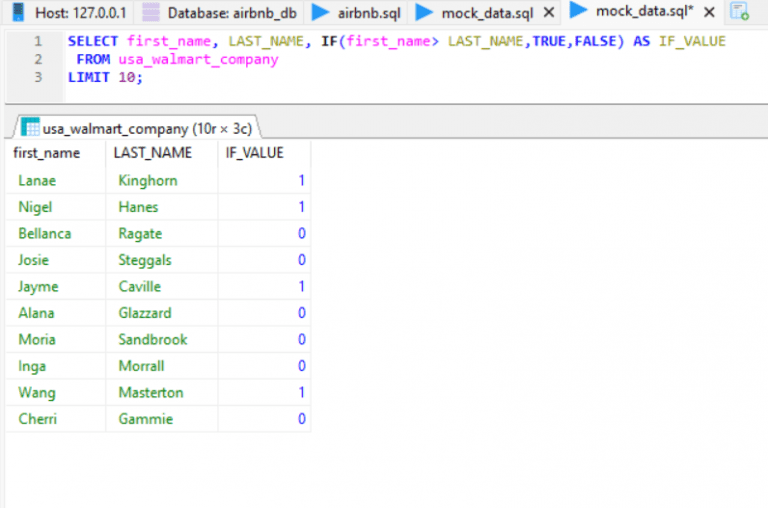Click the usa_walmart_company table name in query
Image resolution: width=768 pixels, height=508 pixels.
click(198, 59)
